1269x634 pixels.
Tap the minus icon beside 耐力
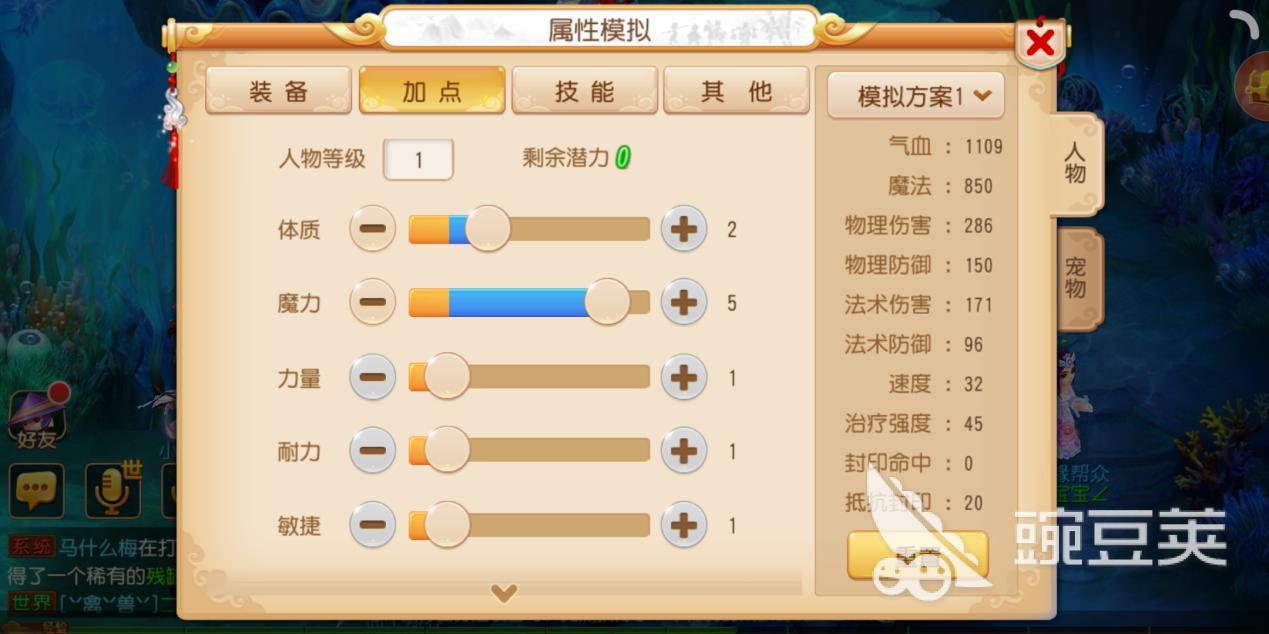[372, 451]
